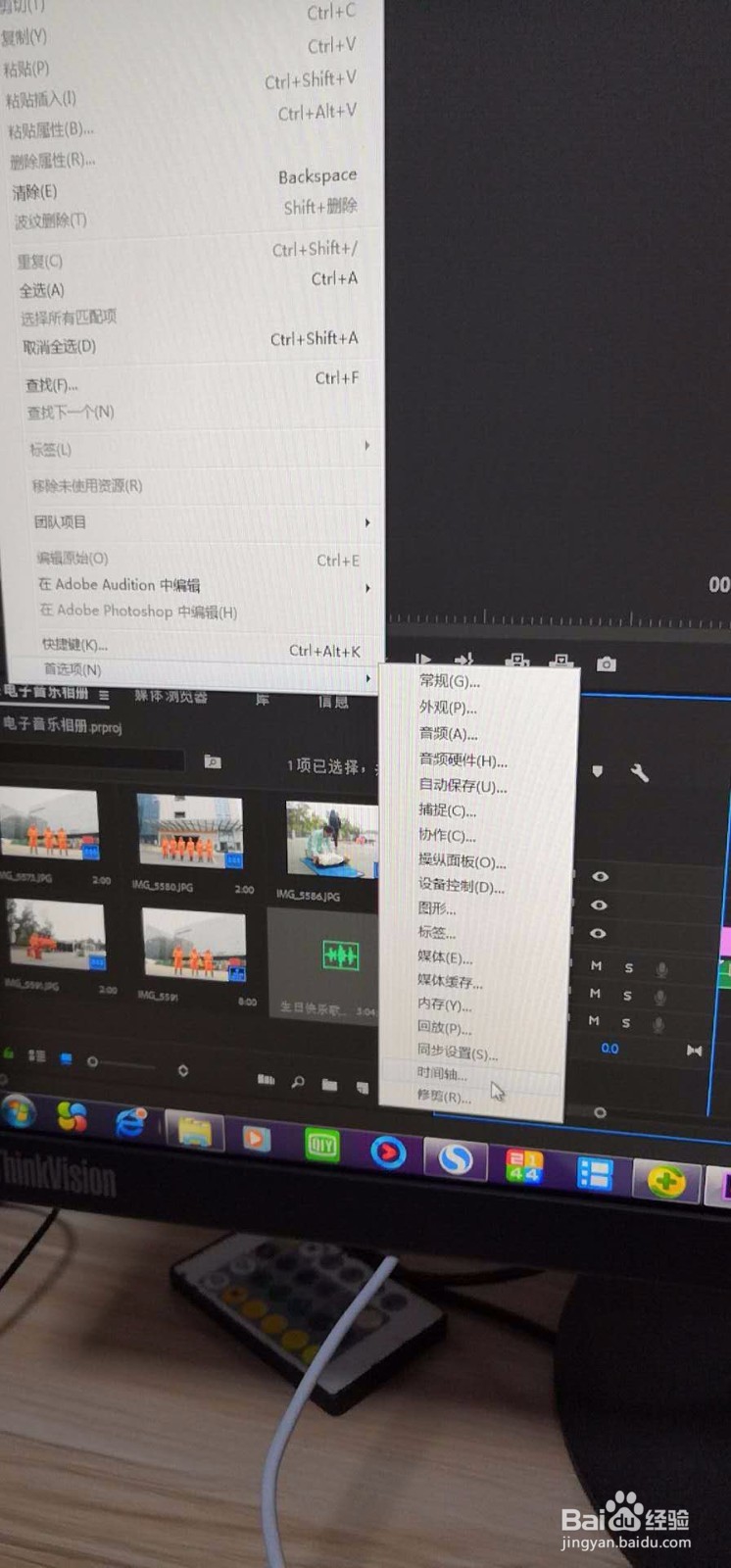Screen dimensions: 731x1568
Task: Toggle the bottom video track eye visibility
Action: [598, 933]
